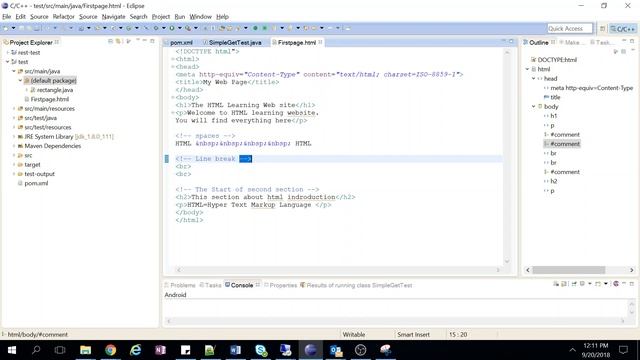The image size is (640, 360).
Task: Click the Debug bug icon in toolbar
Action: point(156,28)
